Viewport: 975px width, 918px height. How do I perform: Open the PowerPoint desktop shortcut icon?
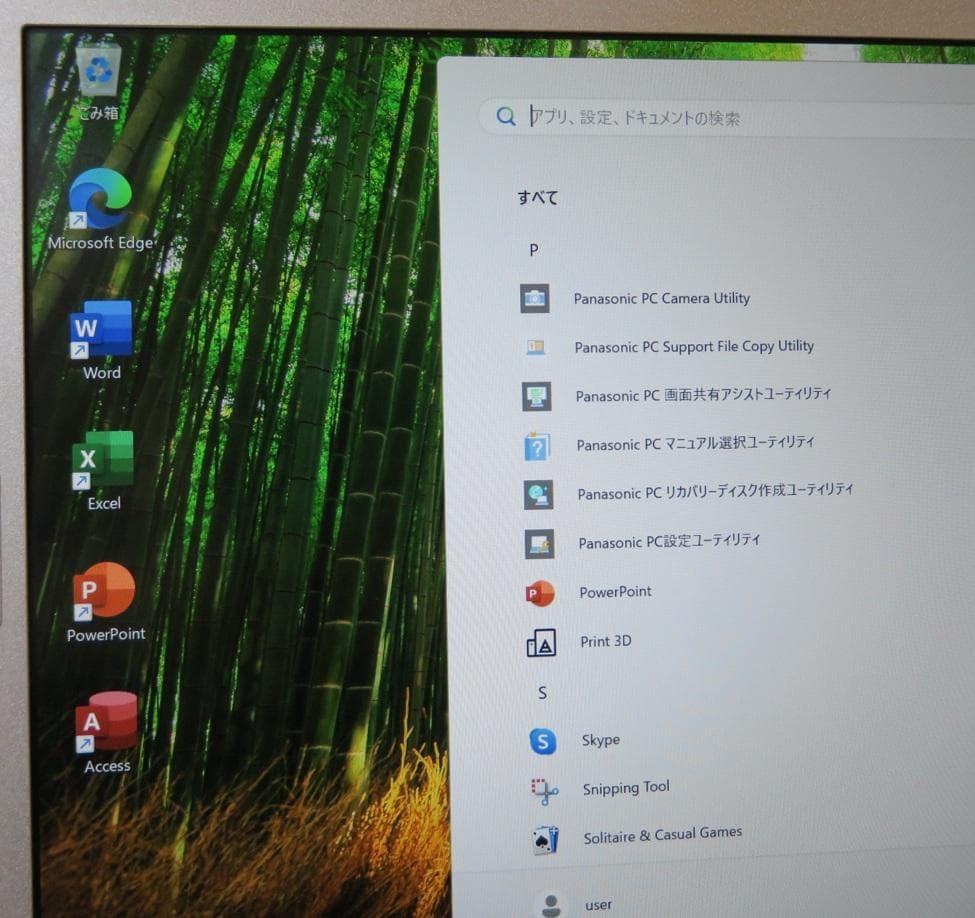[104, 591]
